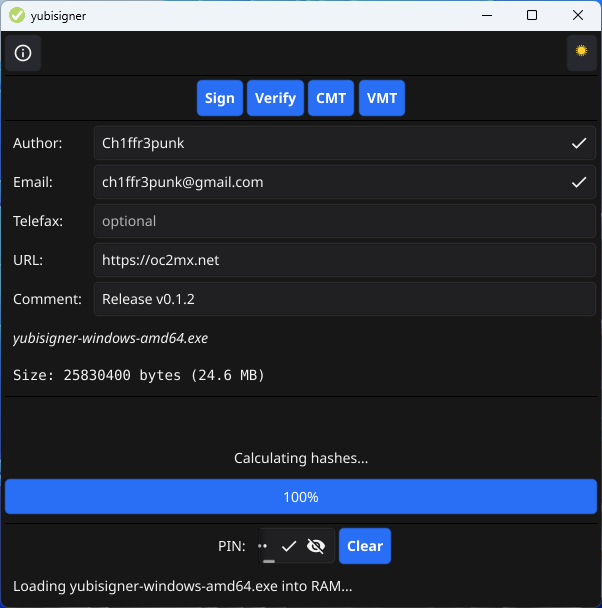This screenshot has height=608, width=602.
Task: Click the Author label
Action: 38,143
